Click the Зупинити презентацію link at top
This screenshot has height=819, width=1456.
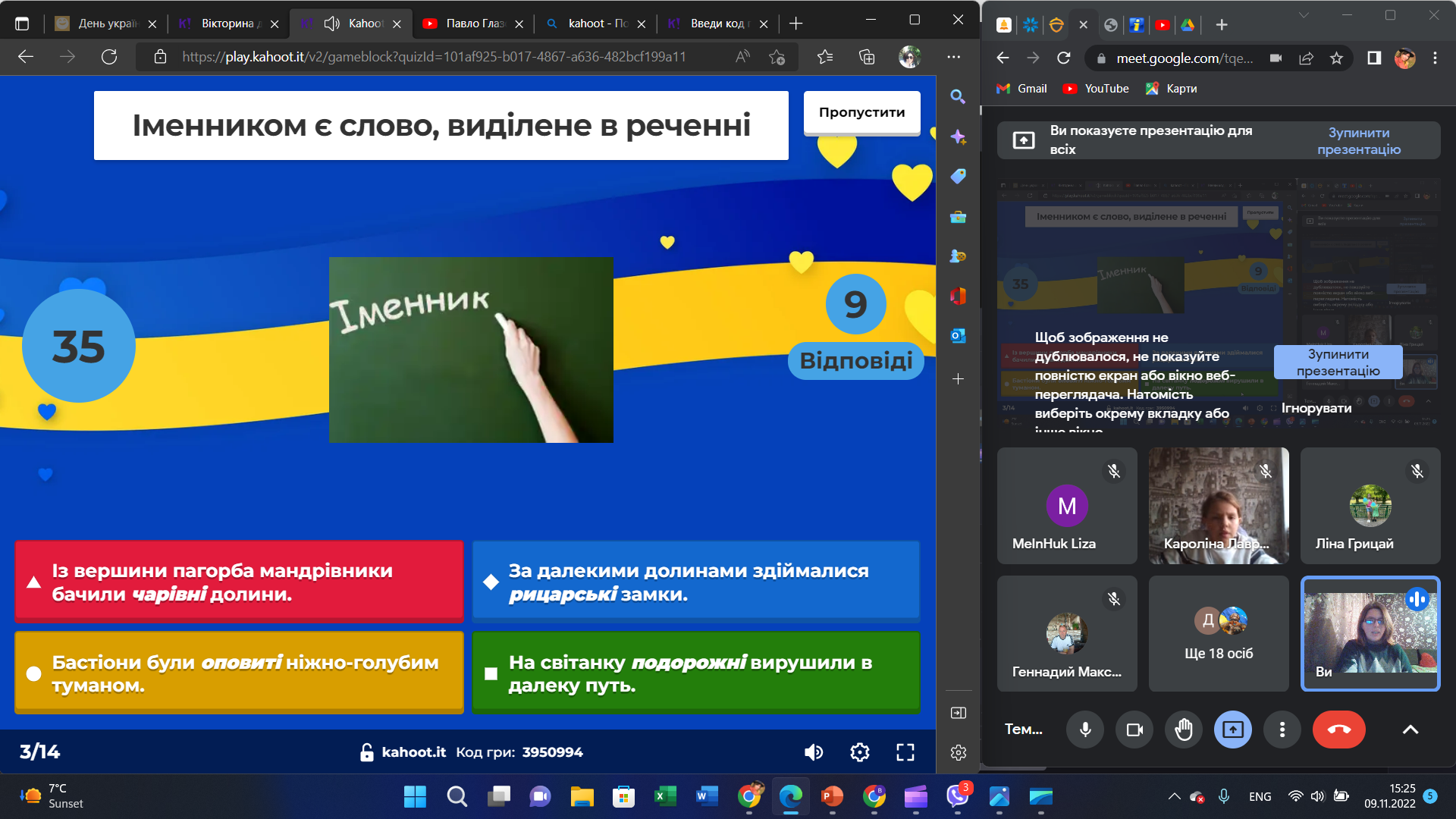pyautogui.click(x=1358, y=141)
